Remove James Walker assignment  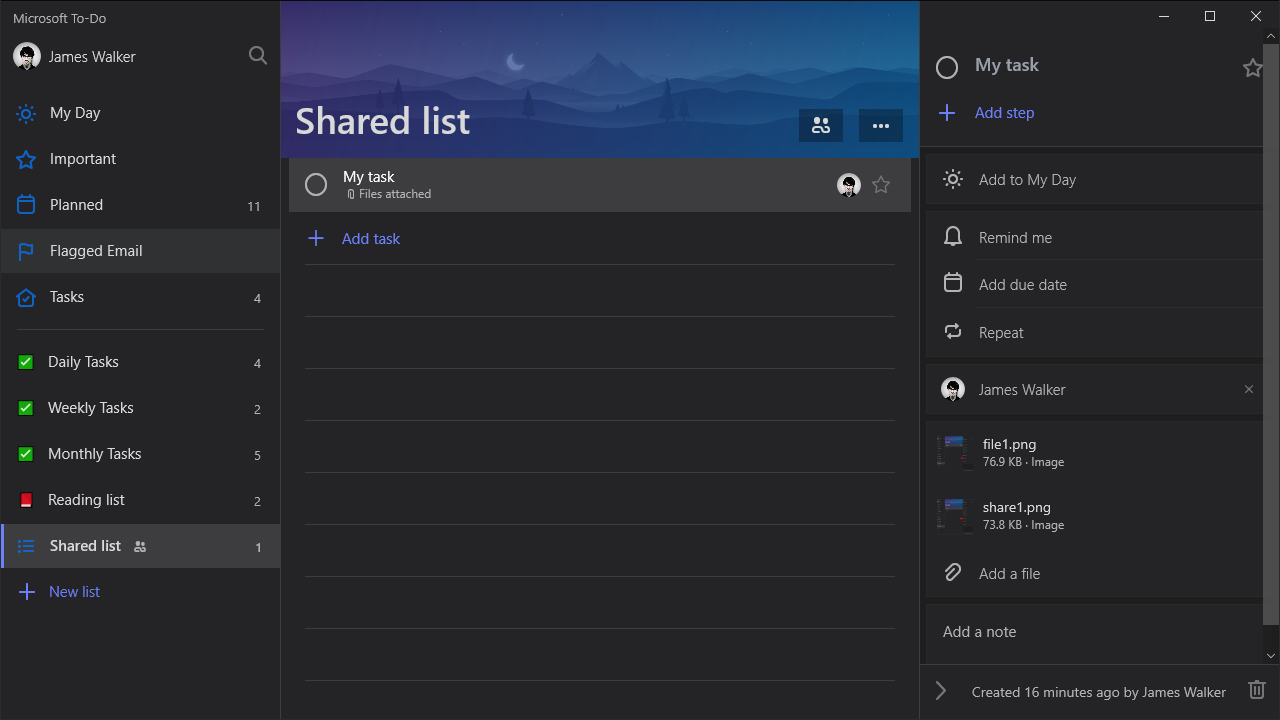pyautogui.click(x=1248, y=390)
